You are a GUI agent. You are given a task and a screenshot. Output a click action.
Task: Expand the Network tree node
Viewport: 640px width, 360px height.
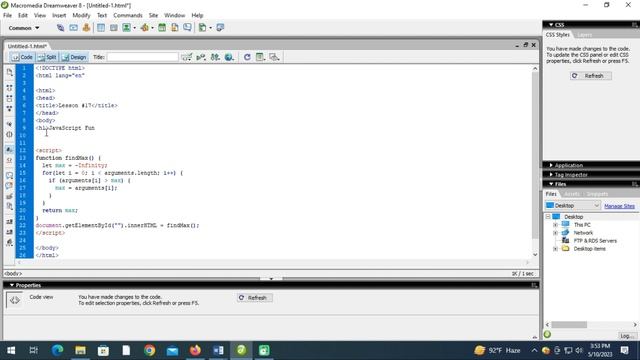point(555,233)
